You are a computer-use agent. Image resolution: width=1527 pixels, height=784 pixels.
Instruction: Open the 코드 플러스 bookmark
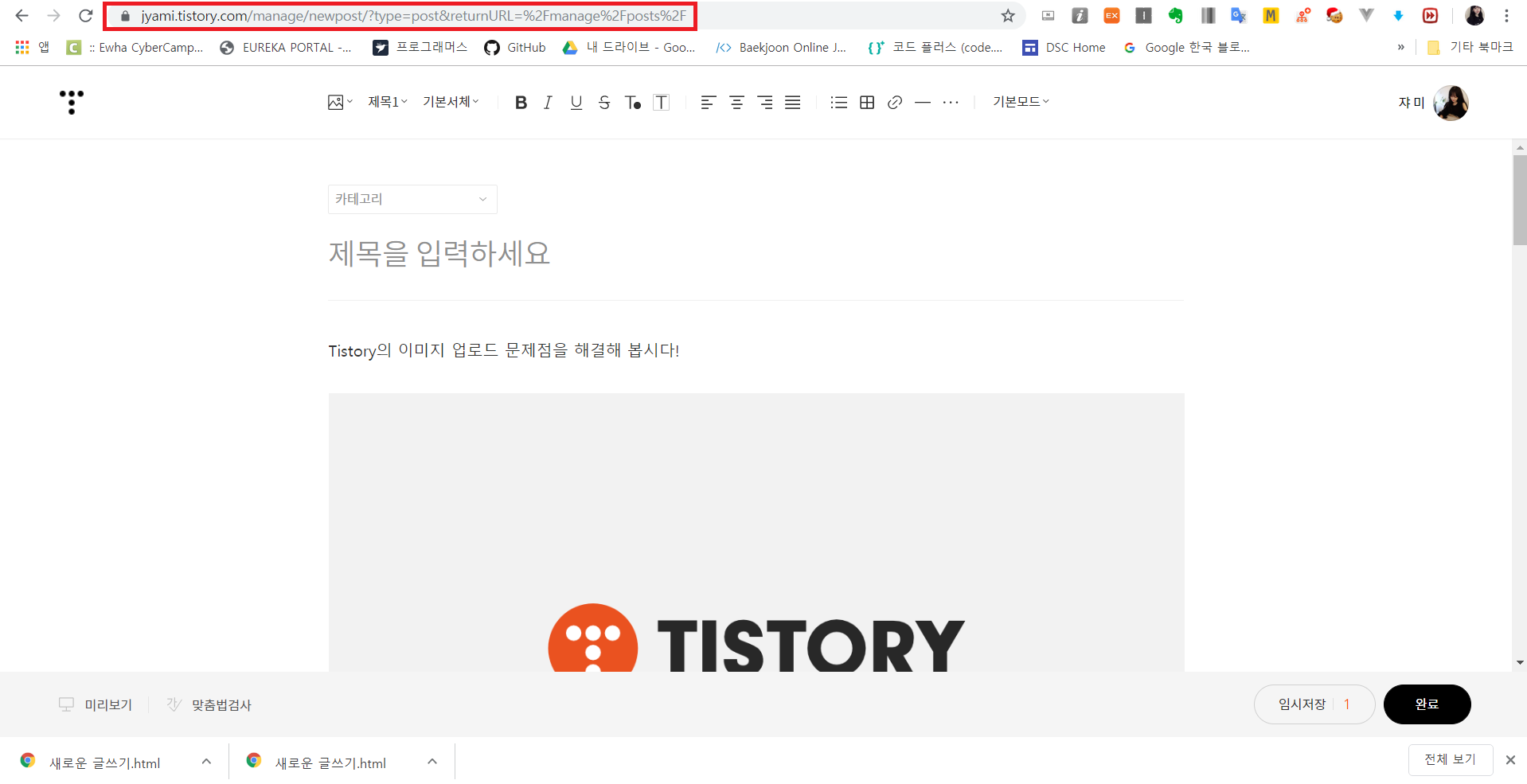[x=935, y=48]
